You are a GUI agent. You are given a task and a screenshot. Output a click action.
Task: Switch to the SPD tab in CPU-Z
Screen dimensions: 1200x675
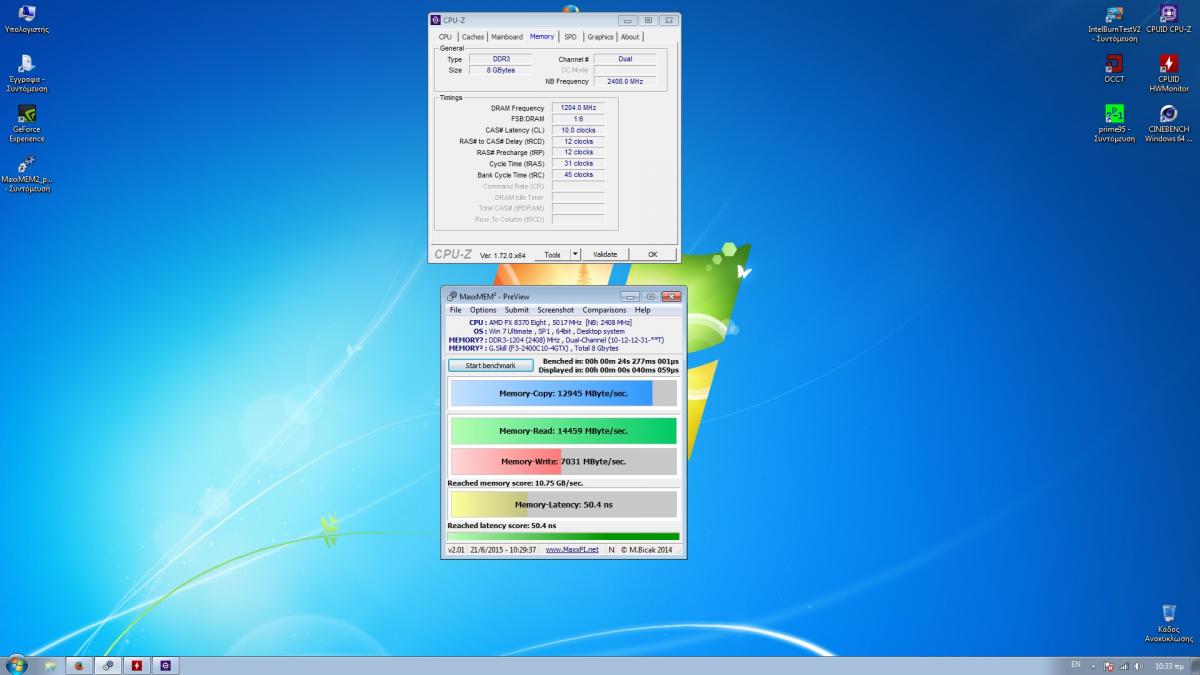tap(570, 37)
